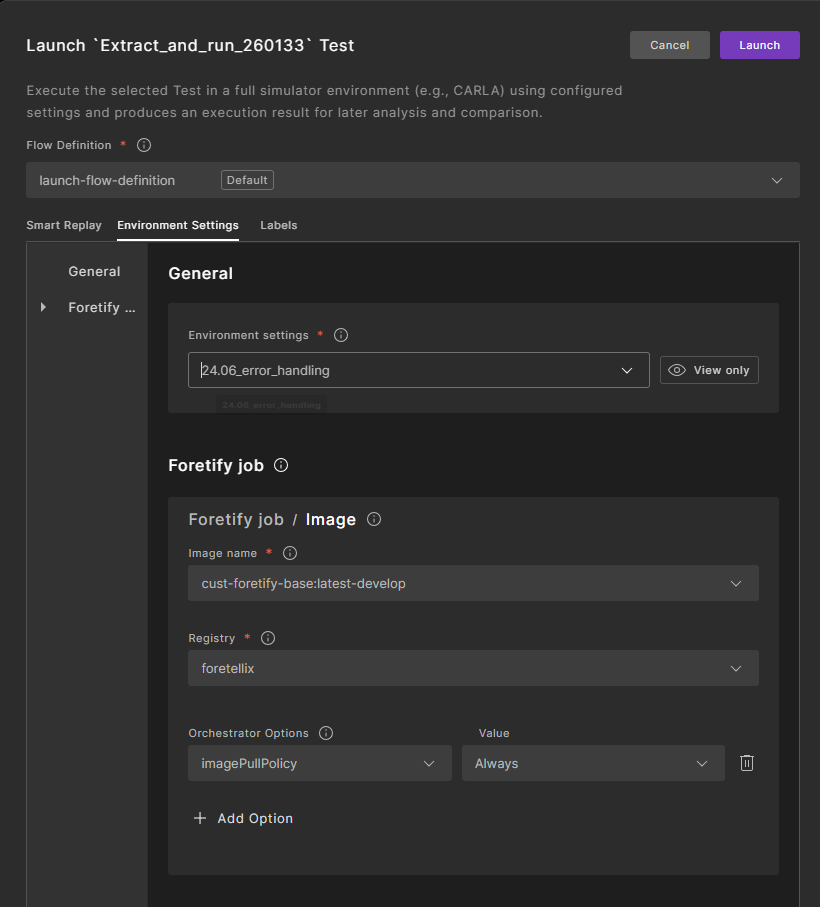The image size is (820, 907).
Task: Open the imagePullPolicy options dropdown
Action: (319, 763)
